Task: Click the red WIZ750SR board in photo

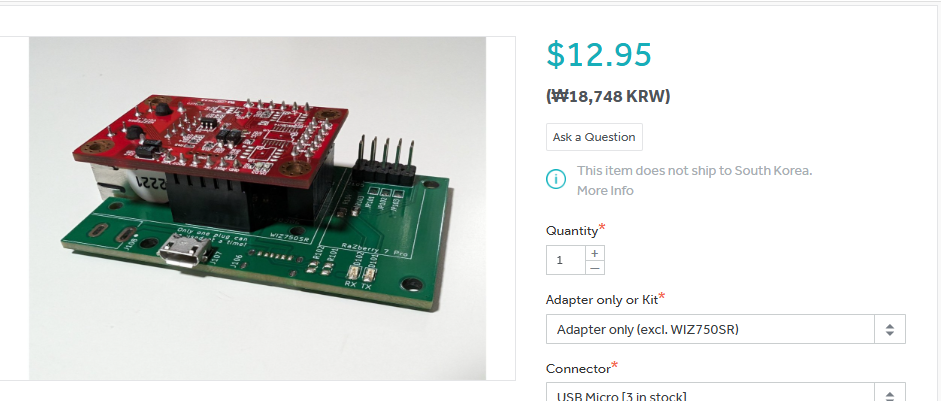Action: tap(210, 135)
